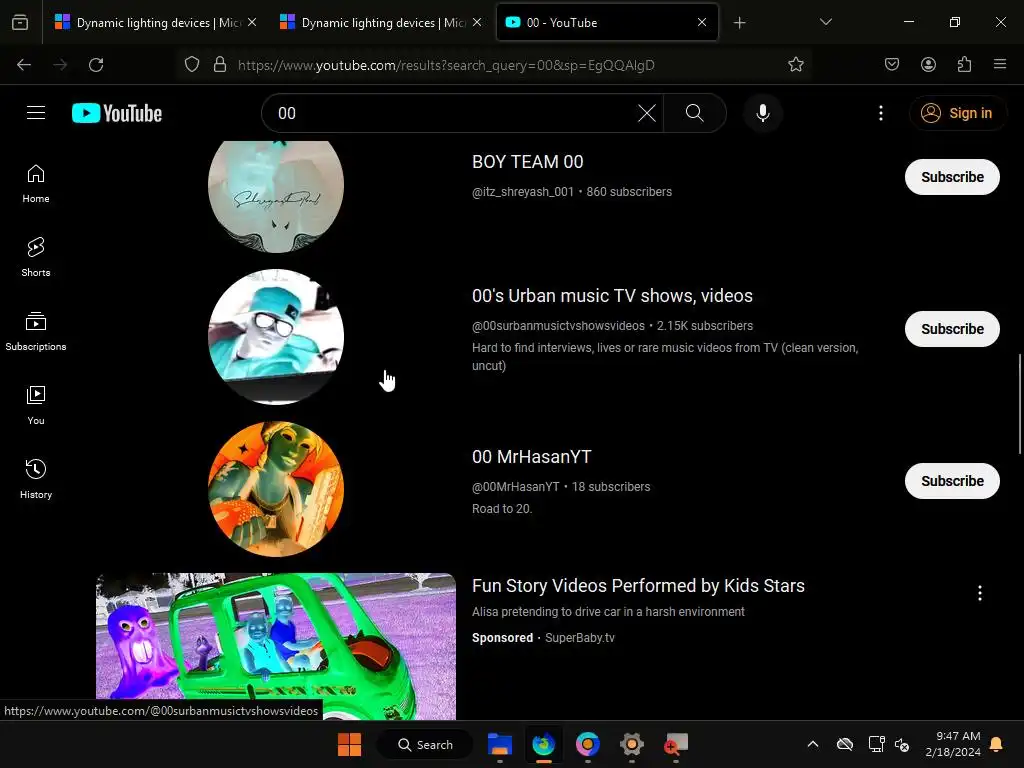Sign in to YouTube
The height and width of the screenshot is (768, 1024).
pyautogui.click(x=957, y=113)
